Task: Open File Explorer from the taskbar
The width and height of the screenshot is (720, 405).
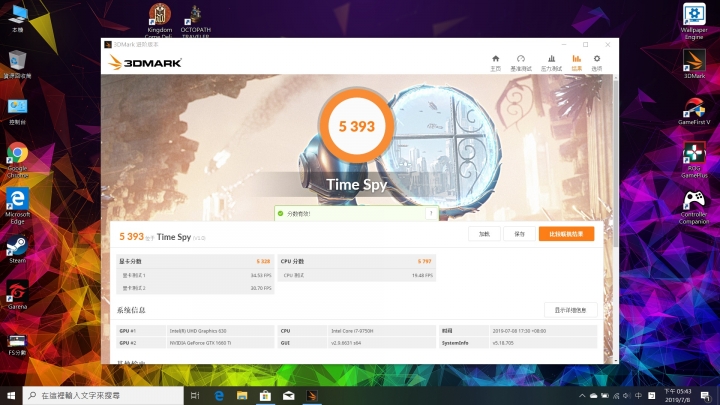Action: pyautogui.click(x=242, y=395)
